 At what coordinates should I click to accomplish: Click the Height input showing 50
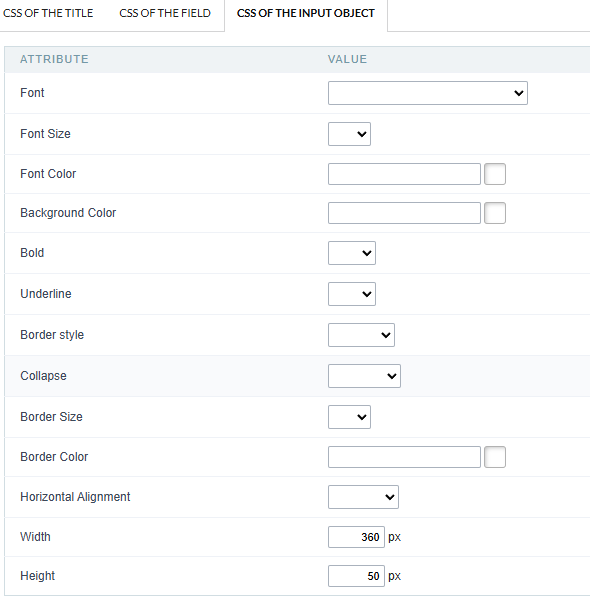pos(356,576)
